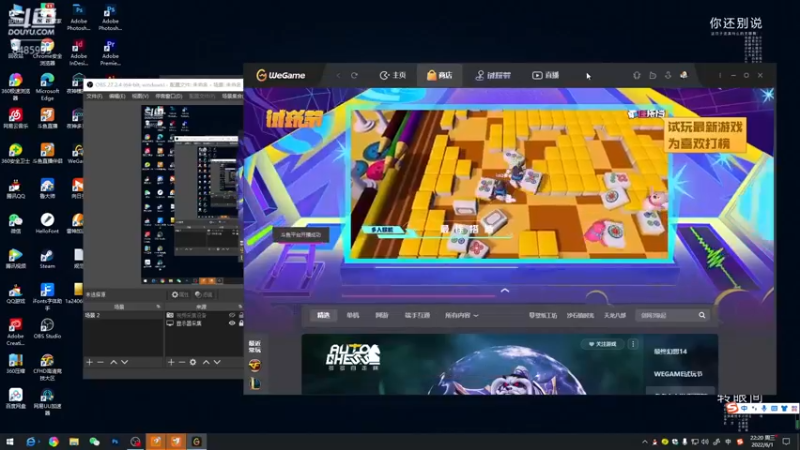Open OBS Studio desktop shortcut

[47, 329]
